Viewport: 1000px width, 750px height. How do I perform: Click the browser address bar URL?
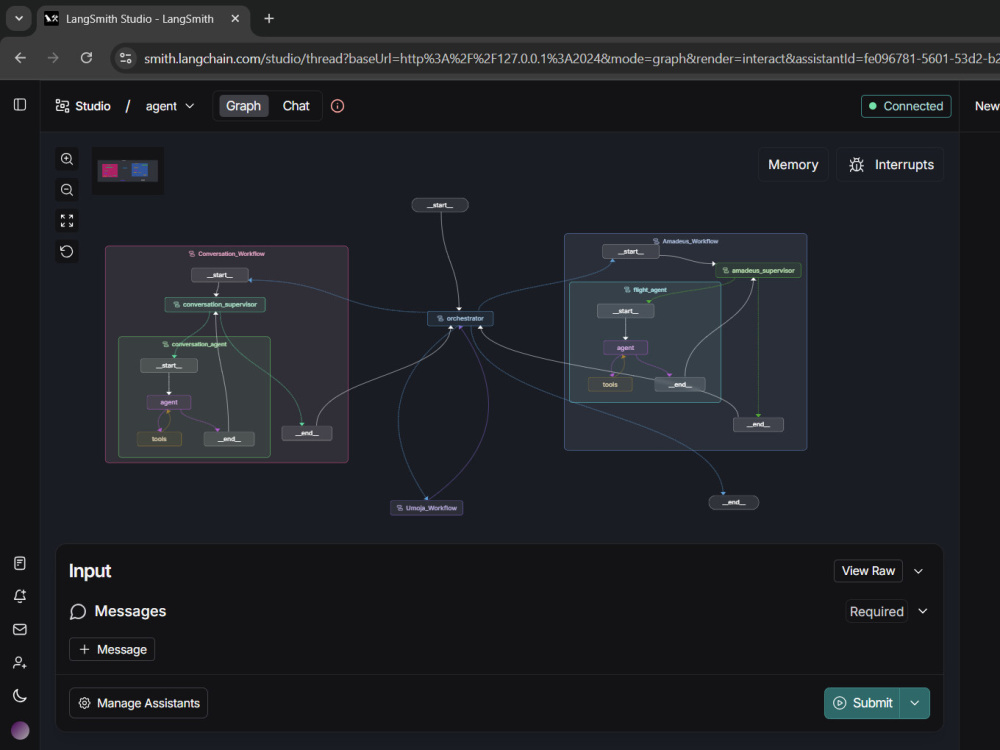[571, 58]
